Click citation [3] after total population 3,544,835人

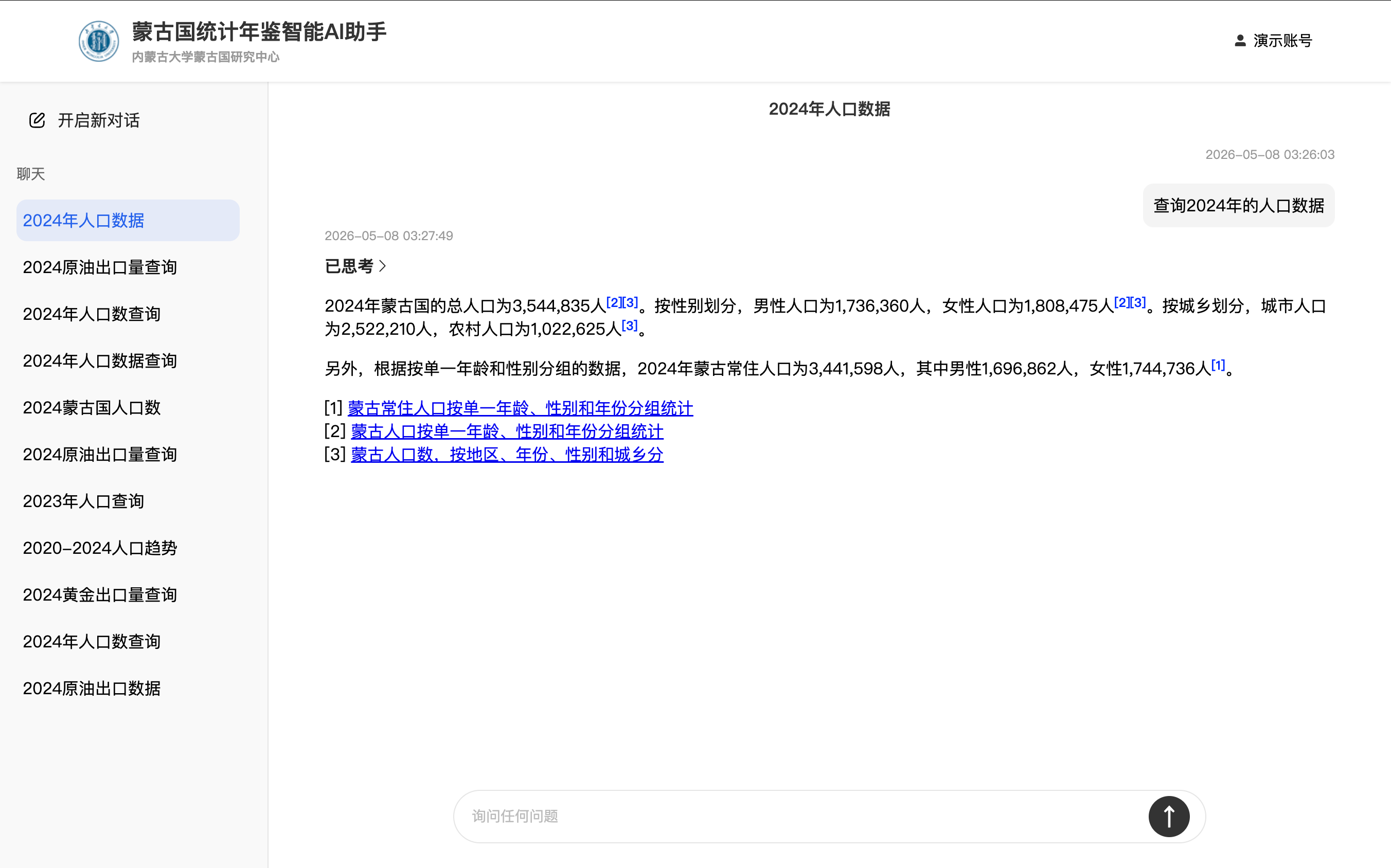pyautogui.click(x=630, y=302)
